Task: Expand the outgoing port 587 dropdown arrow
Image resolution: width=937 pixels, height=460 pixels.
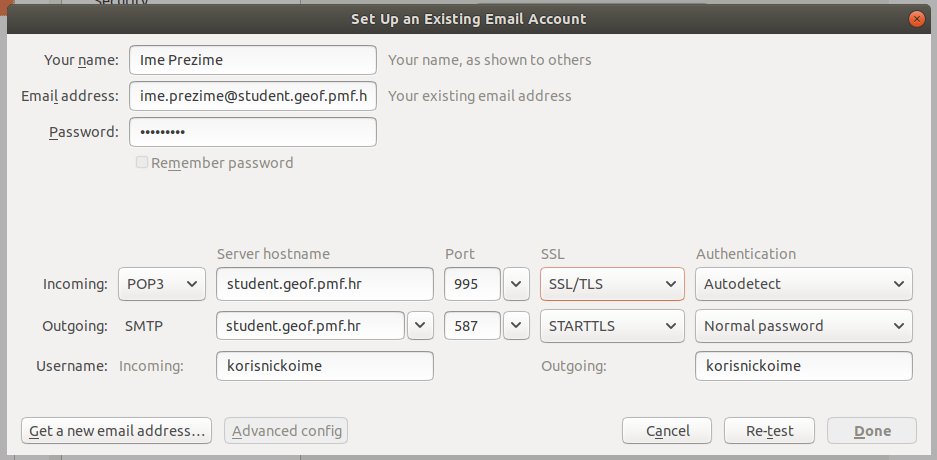Action: coord(516,326)
